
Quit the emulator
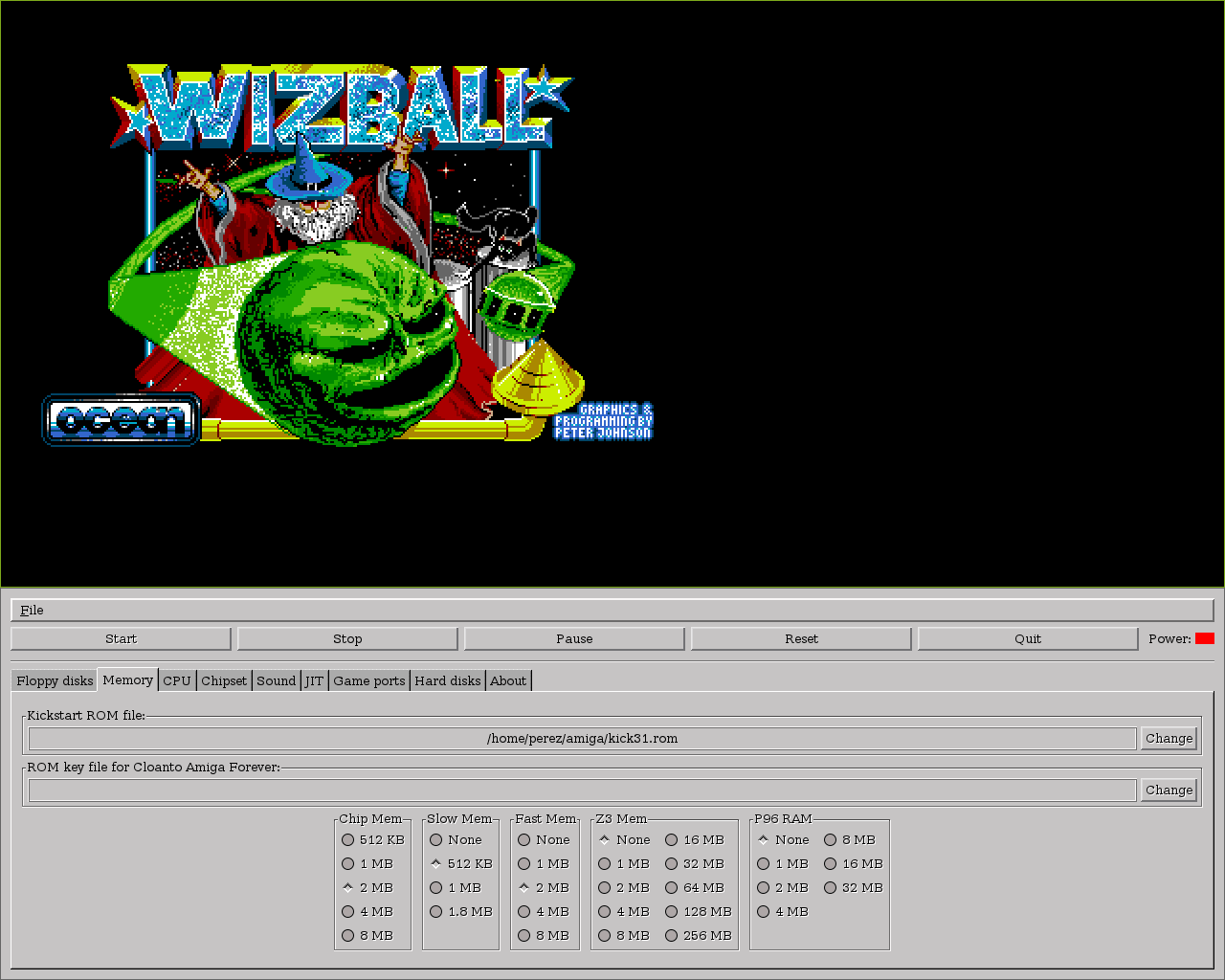point(1028,638)
